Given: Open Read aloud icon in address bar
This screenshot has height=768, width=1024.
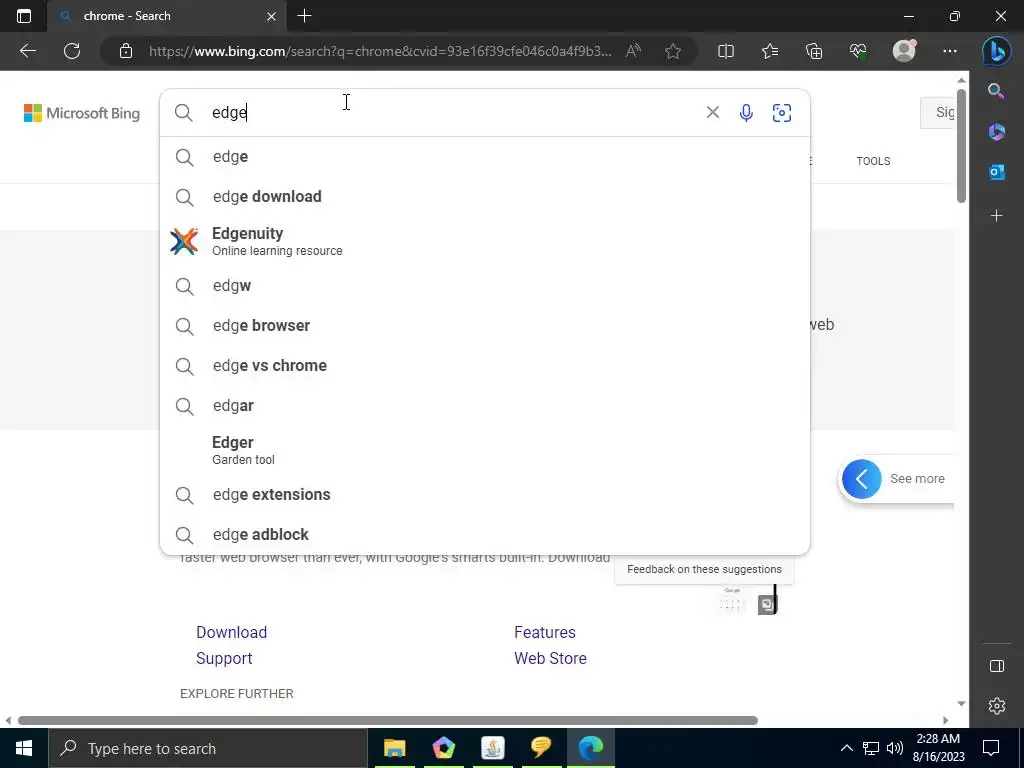Looking at the screenshot, I should (633, 51).
